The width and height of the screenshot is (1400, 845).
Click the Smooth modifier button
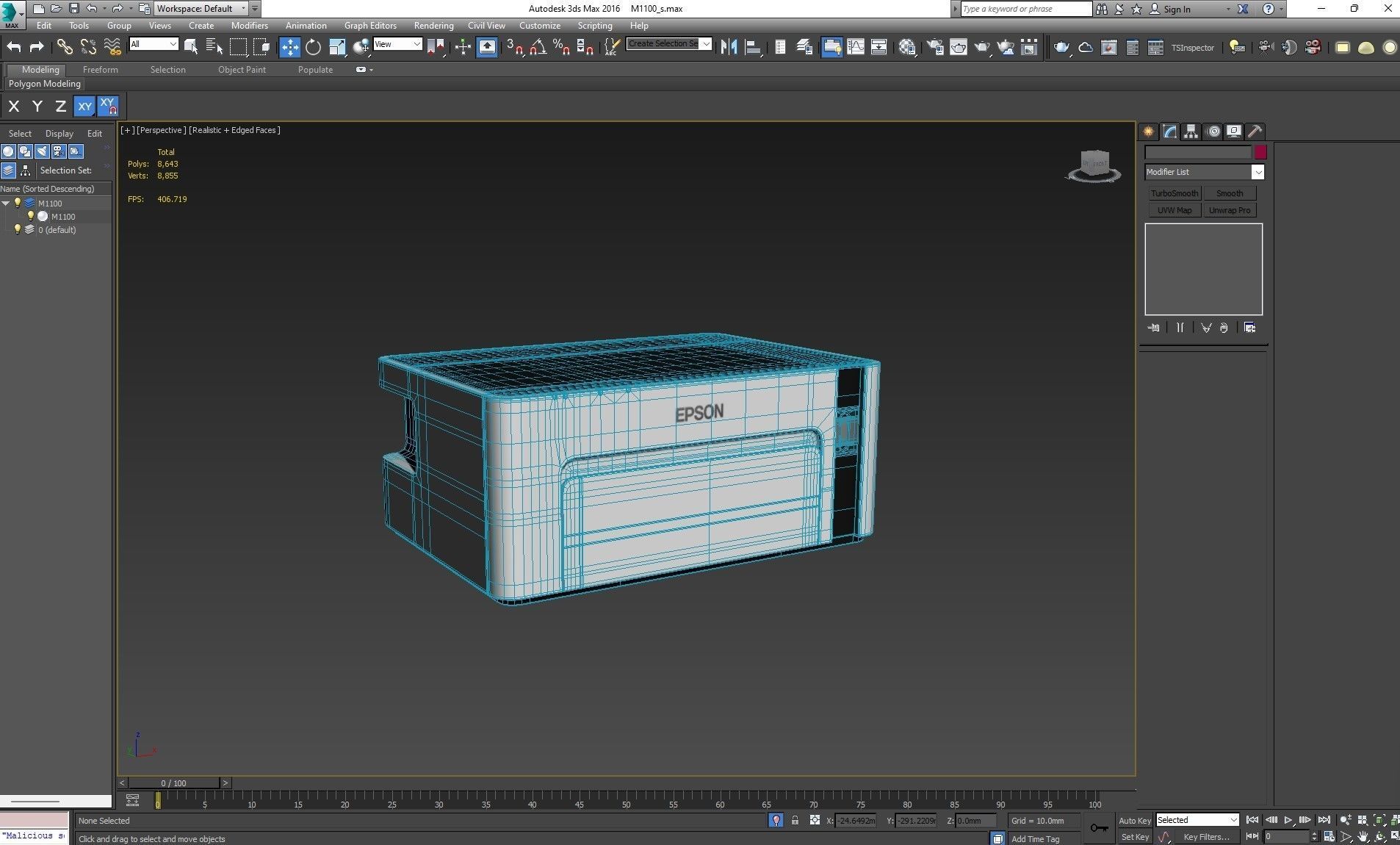(x=1230, y=193)
